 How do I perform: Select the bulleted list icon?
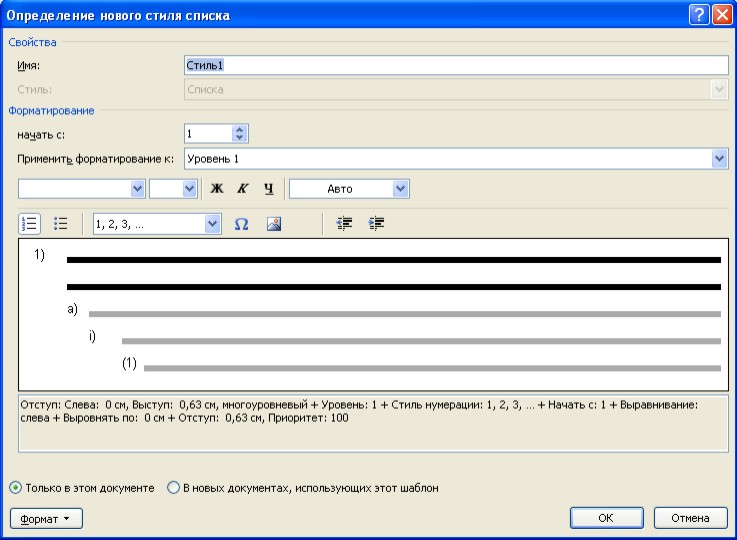point(60,224)
